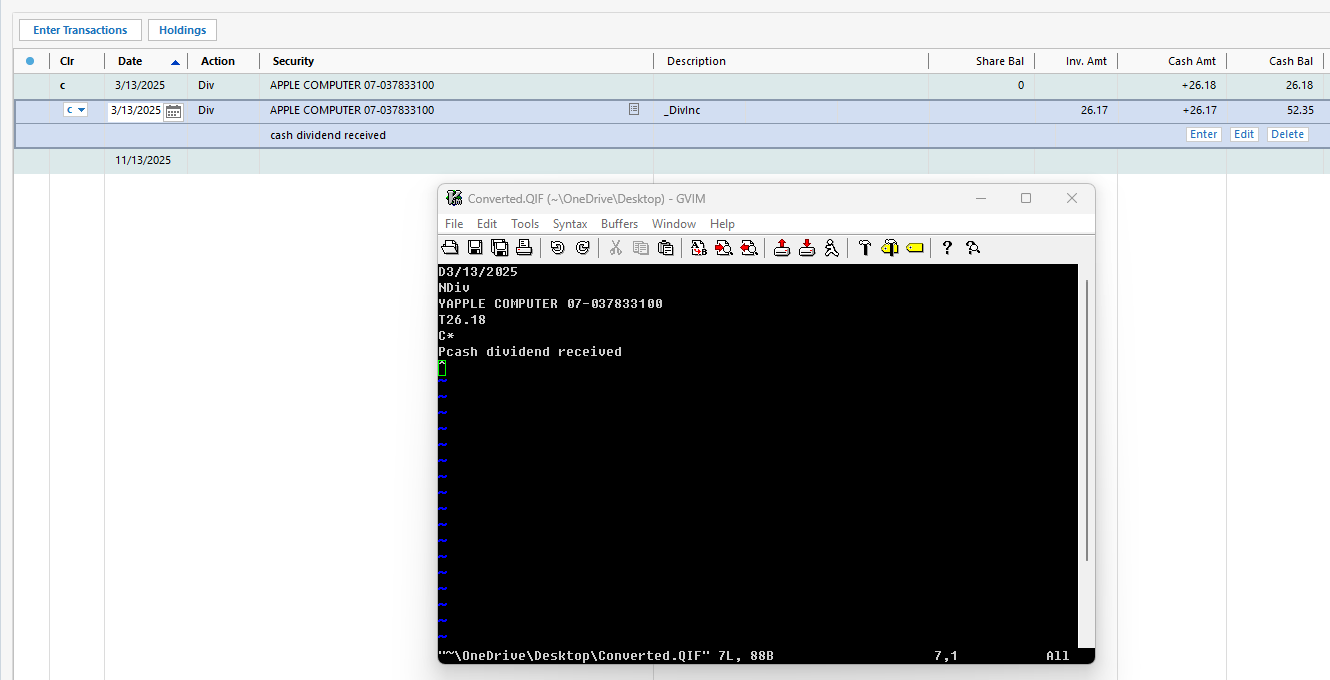Click the C* line in GVIM editor

coord(446,336)
